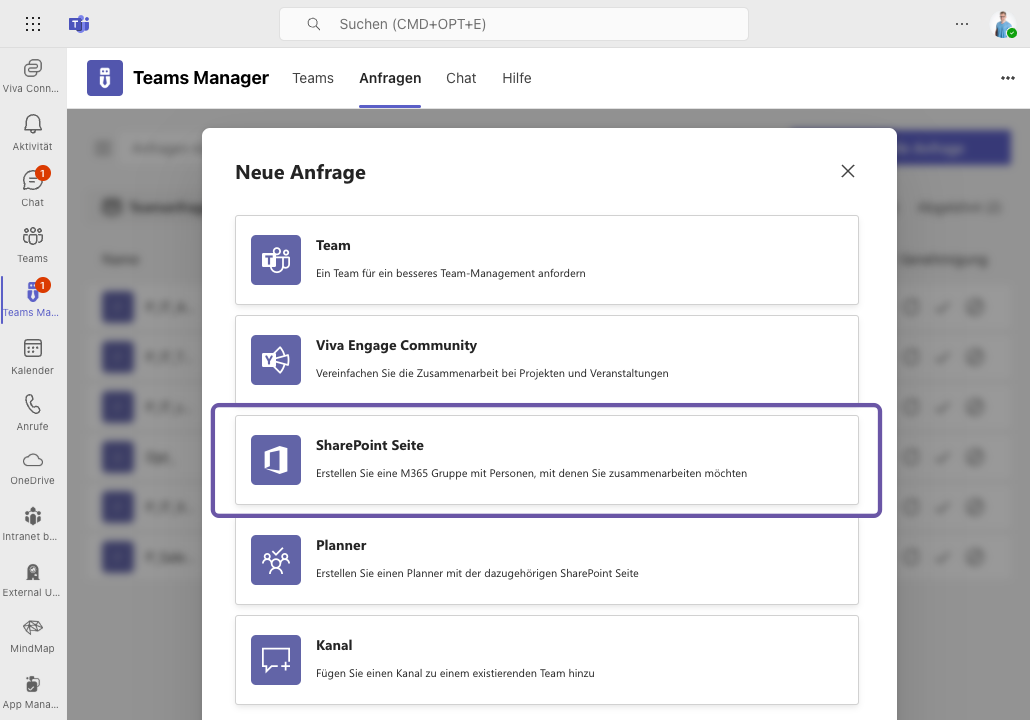Viewport: 1030px width, 720px height.
Task: Open the tab bar more options ellipsis
Action: click(x=1007, y=78)
